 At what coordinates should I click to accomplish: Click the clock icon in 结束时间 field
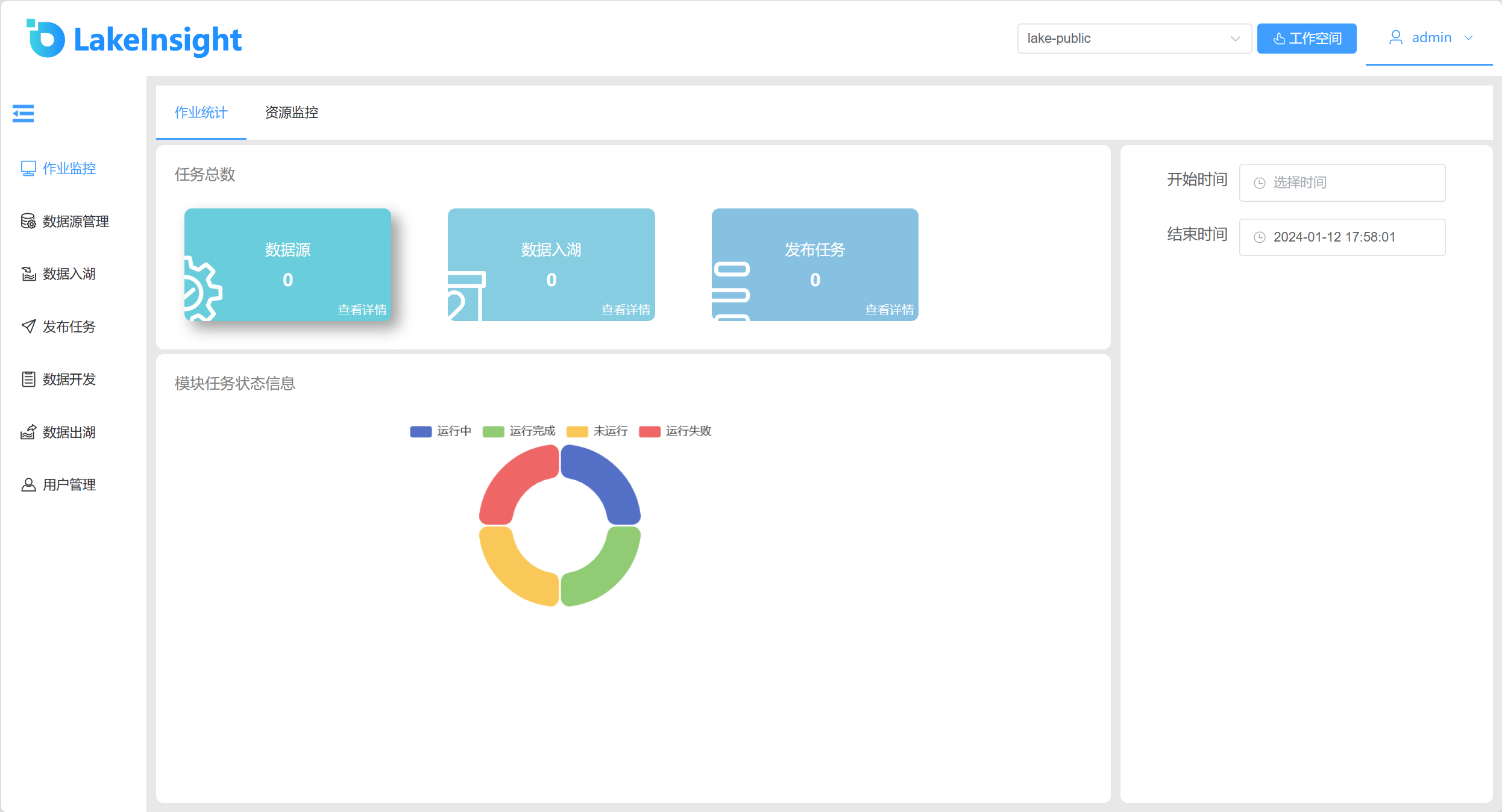1259,237
